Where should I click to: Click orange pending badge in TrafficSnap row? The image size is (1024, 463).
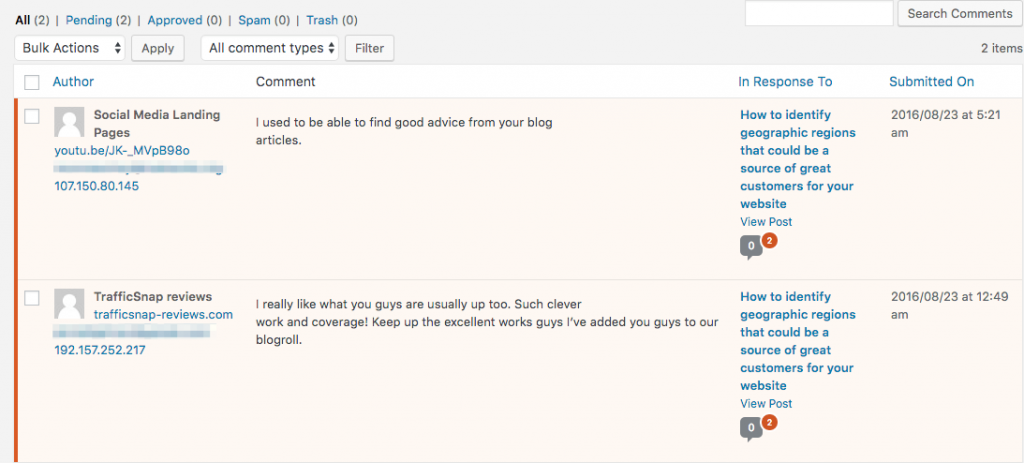click(x=769, y=423)
